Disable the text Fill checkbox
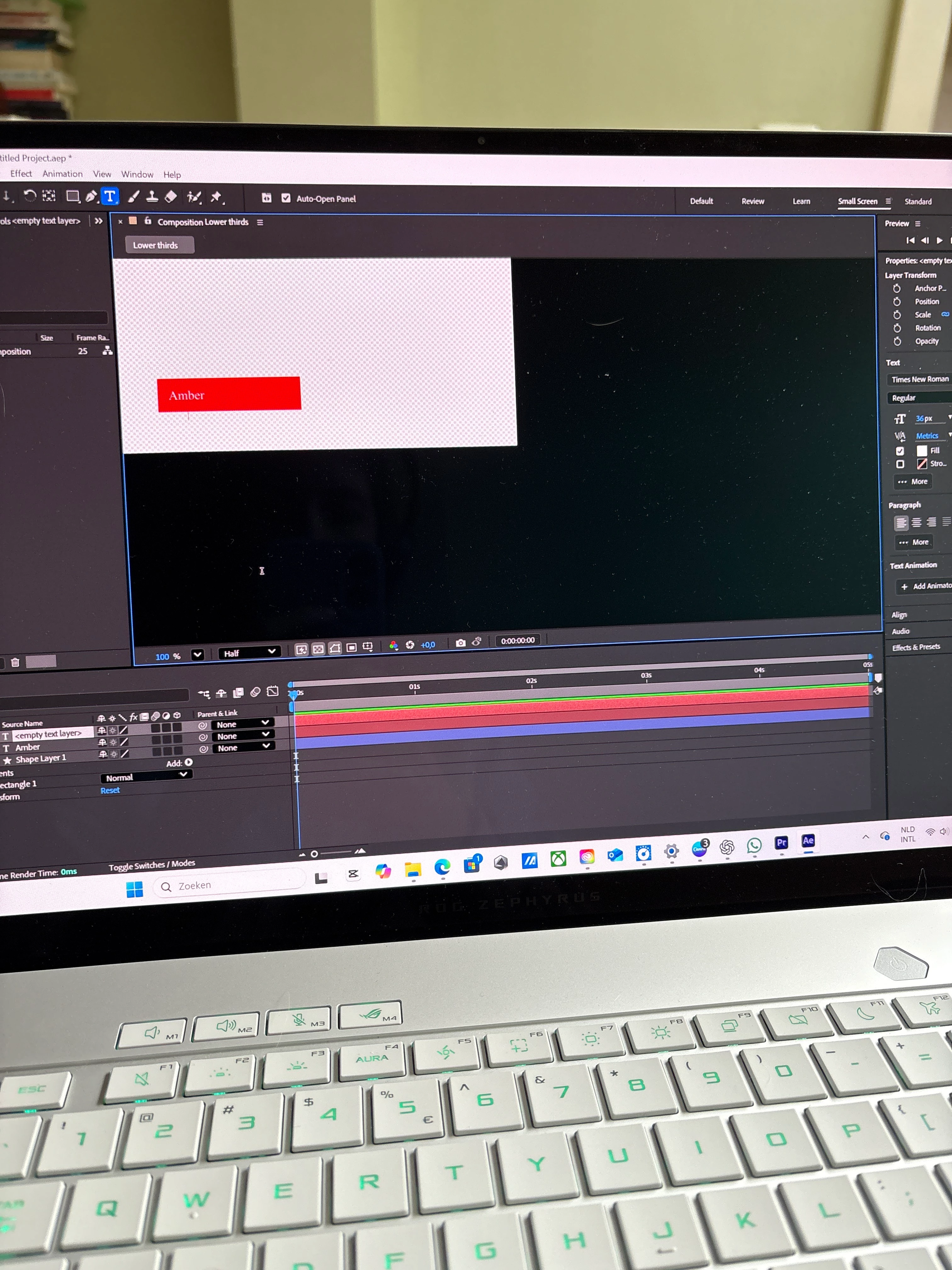 [x=900, y=451]
